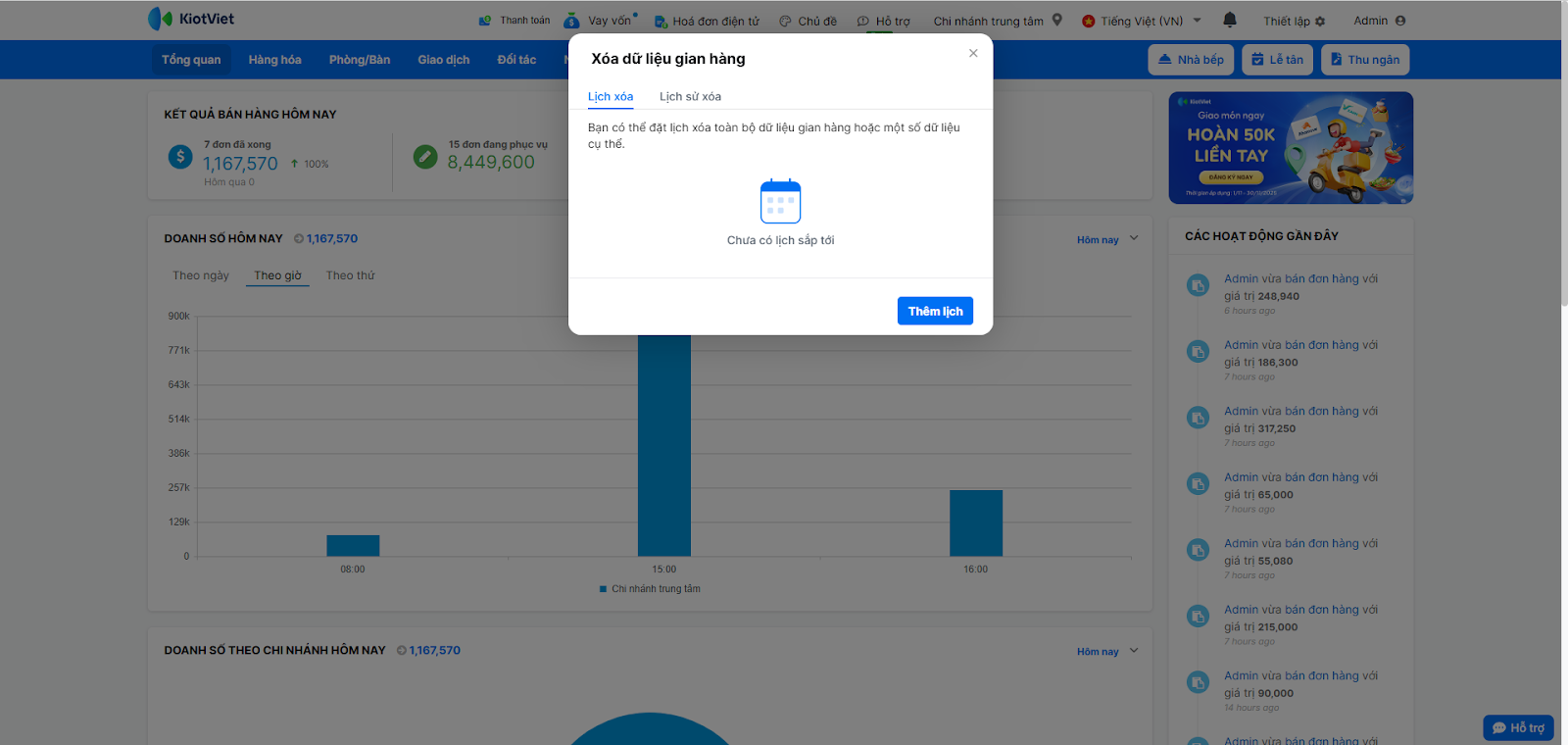Click the dollar icon for completed orders
The image size is (1568, 745).
point(180,156)
